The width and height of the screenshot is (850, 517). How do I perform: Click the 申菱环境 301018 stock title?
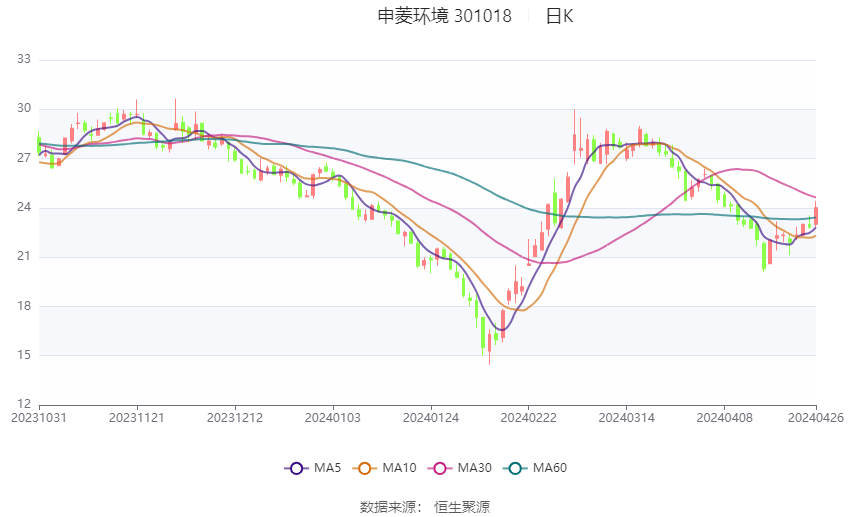(444, 16)
